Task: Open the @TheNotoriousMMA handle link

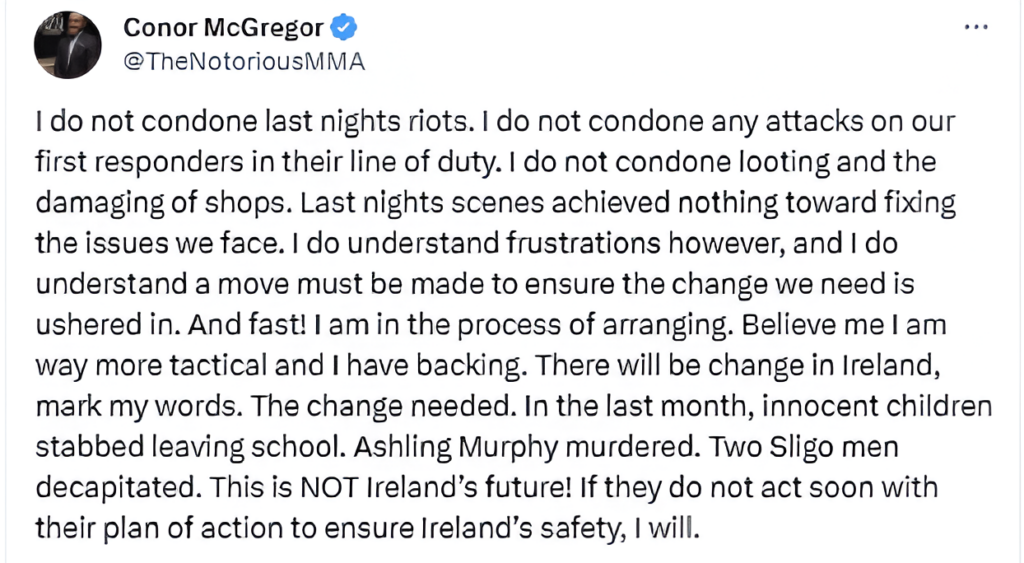Action: 243,61
